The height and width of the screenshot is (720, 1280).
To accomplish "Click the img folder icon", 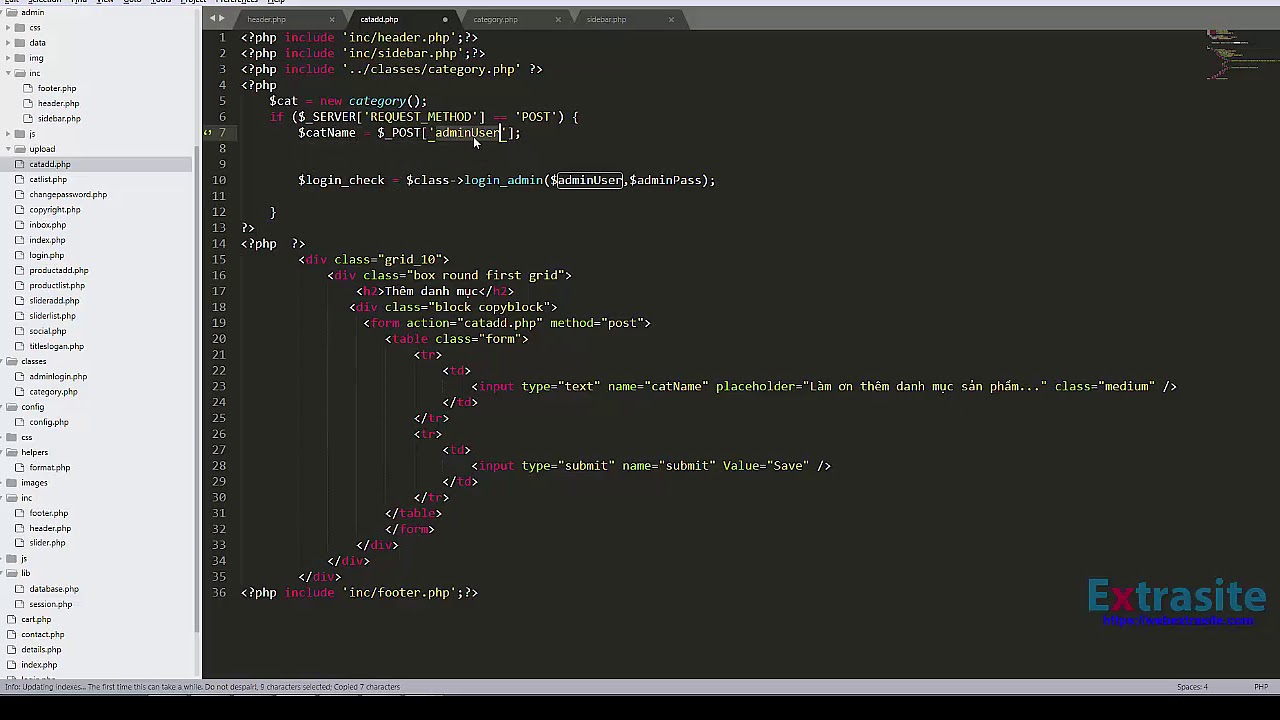I will 20,58.
